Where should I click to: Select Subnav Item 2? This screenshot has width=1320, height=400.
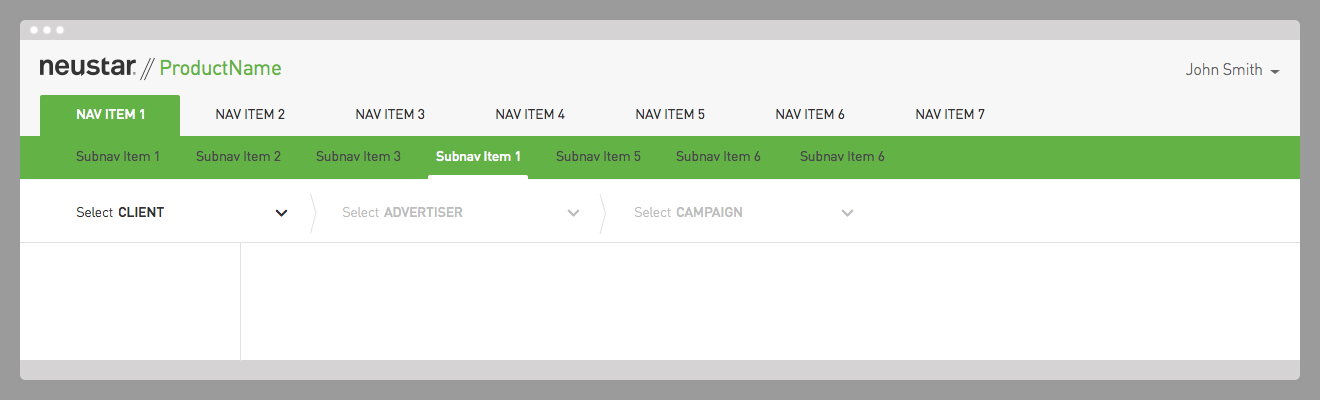pos(238,157)
